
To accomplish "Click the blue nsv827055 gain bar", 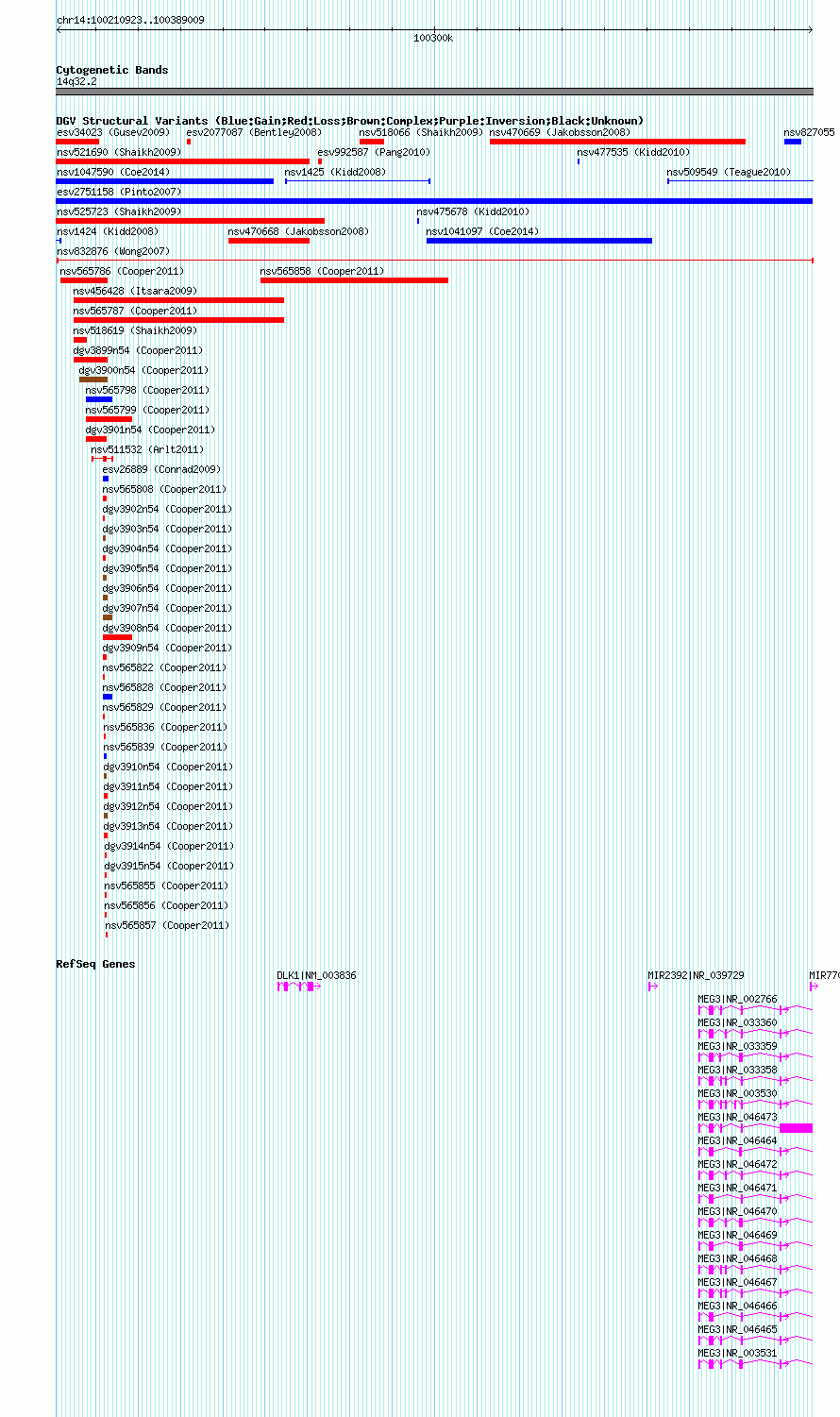I will pyautogui.click(x=793, y=142).
